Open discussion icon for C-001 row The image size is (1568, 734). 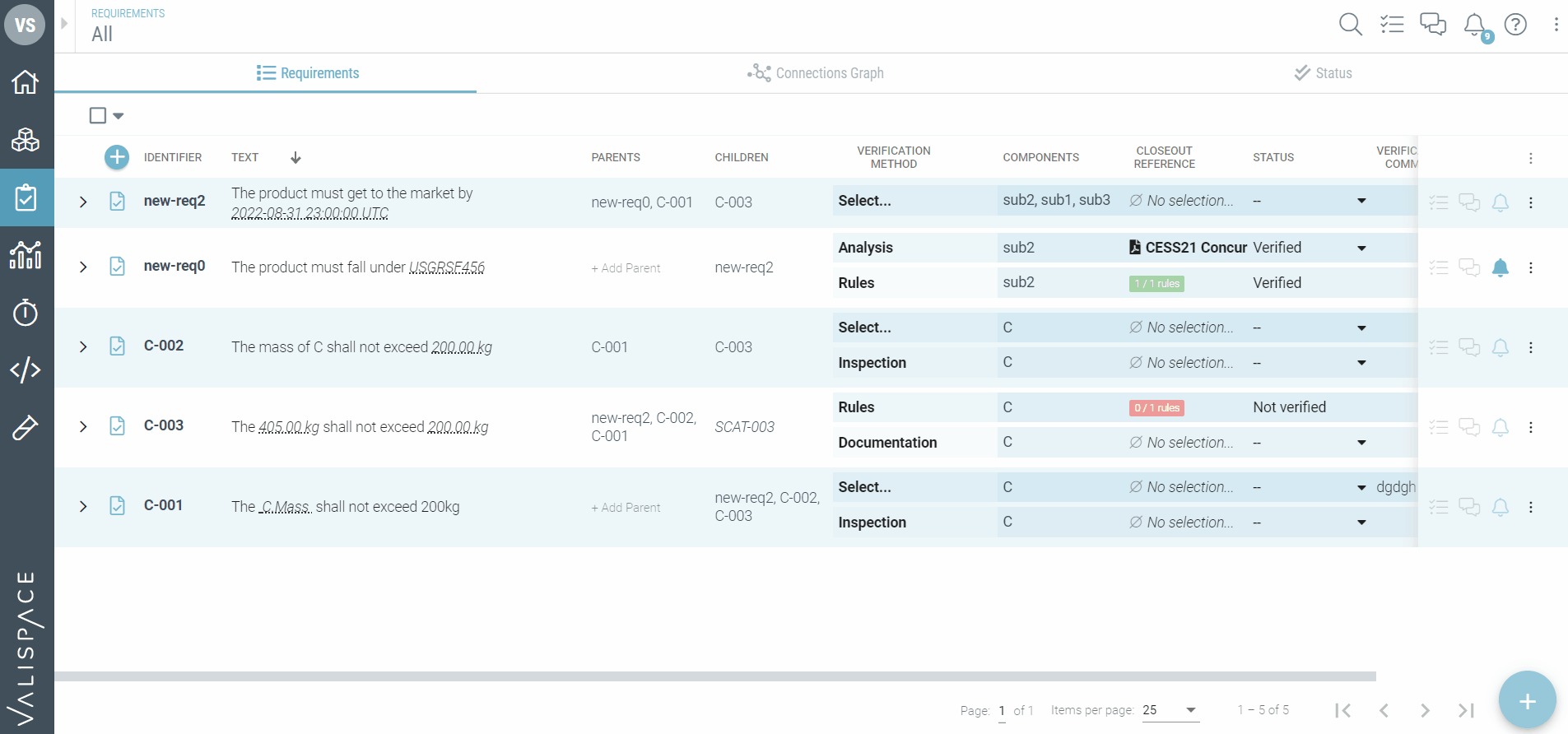pyautogui.click(x=1469, y=507)
